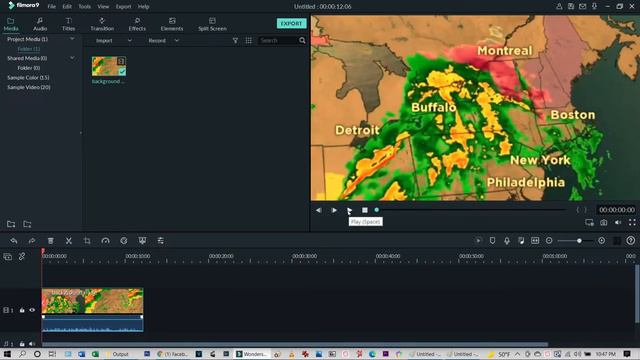
Task: Open Windows Start menu in the taskbar
Action: tap(7, 354)
